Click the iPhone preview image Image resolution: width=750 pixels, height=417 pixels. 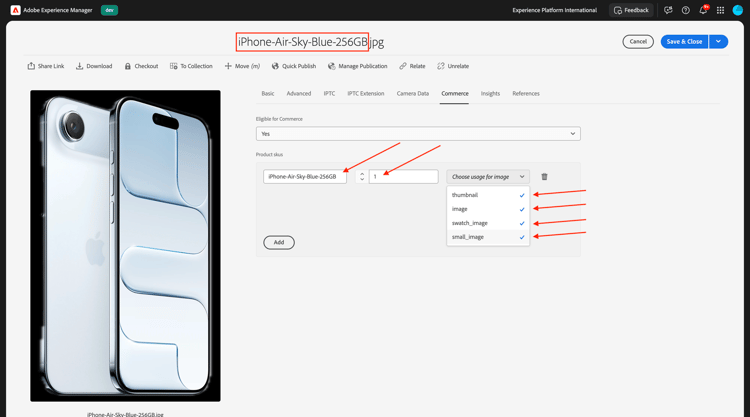pos(125,246)
